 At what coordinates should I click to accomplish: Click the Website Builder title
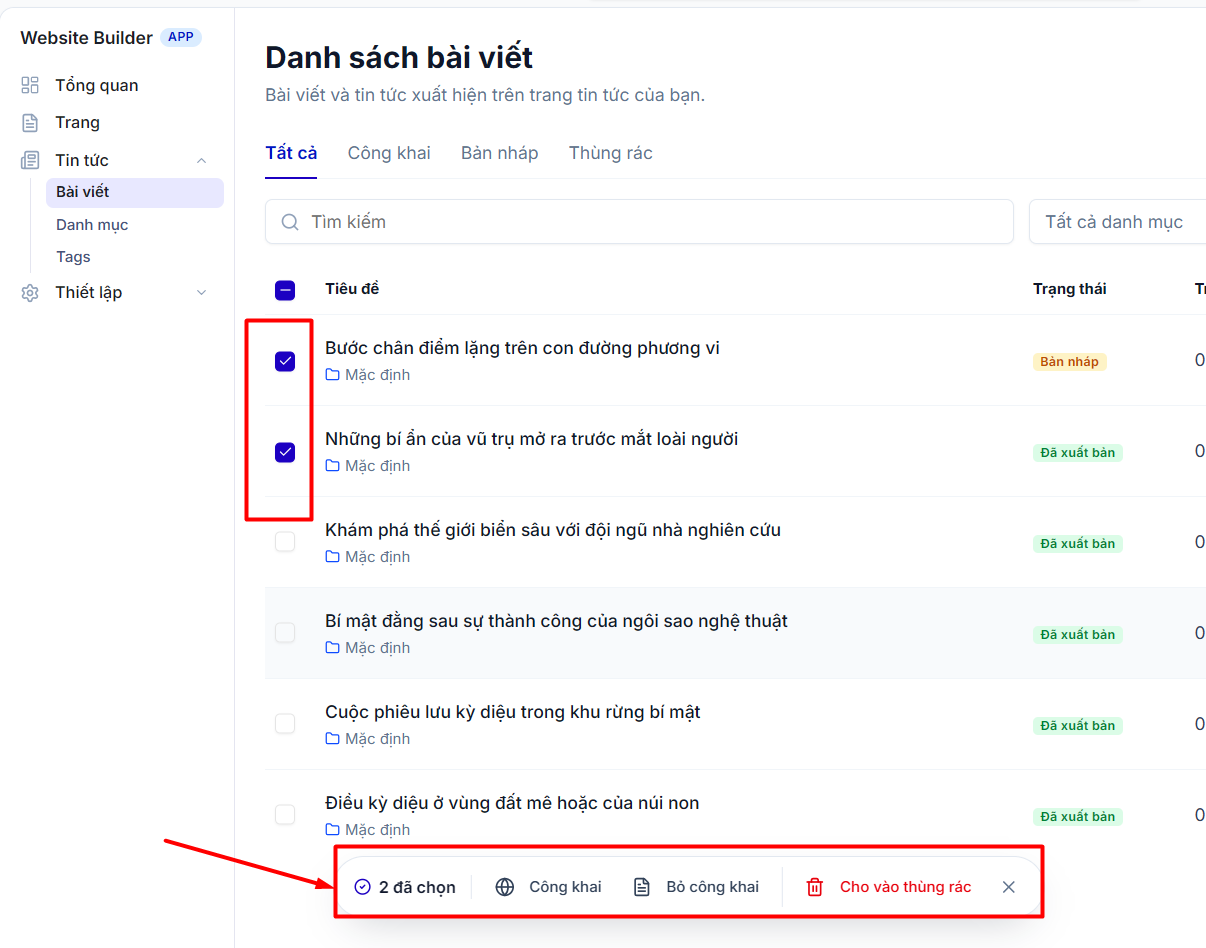(87, 38)
